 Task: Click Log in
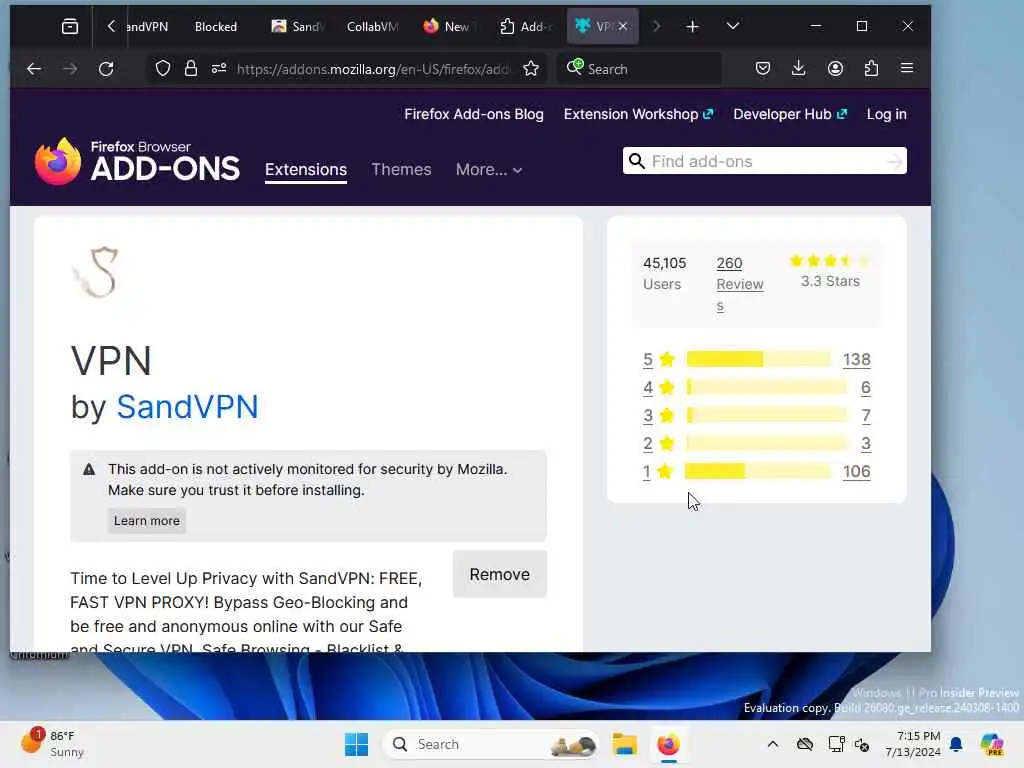click(x=886, y=114)
